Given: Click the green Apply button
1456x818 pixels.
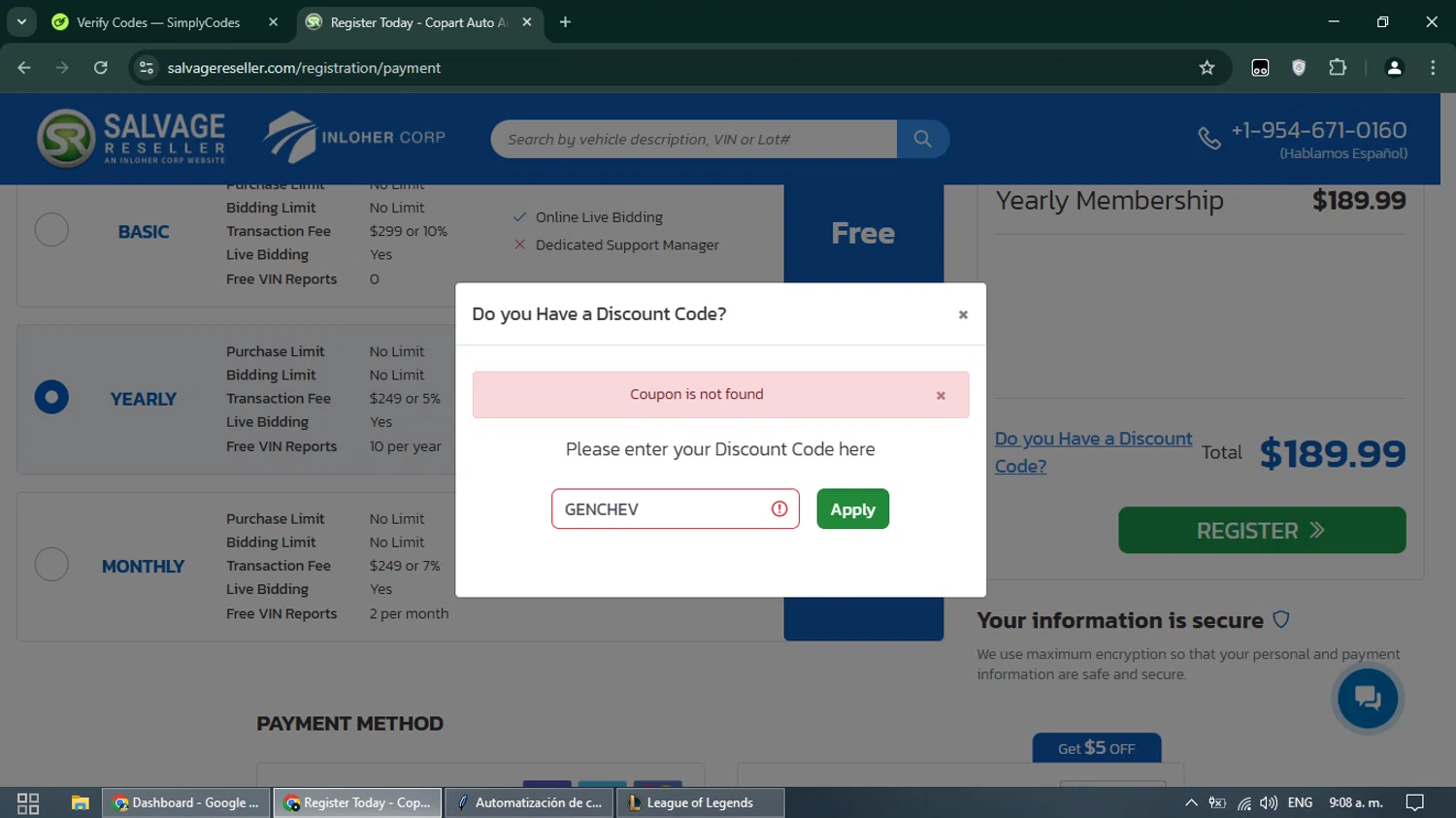Looking at the screenshot, I should (x=852, y=508).
